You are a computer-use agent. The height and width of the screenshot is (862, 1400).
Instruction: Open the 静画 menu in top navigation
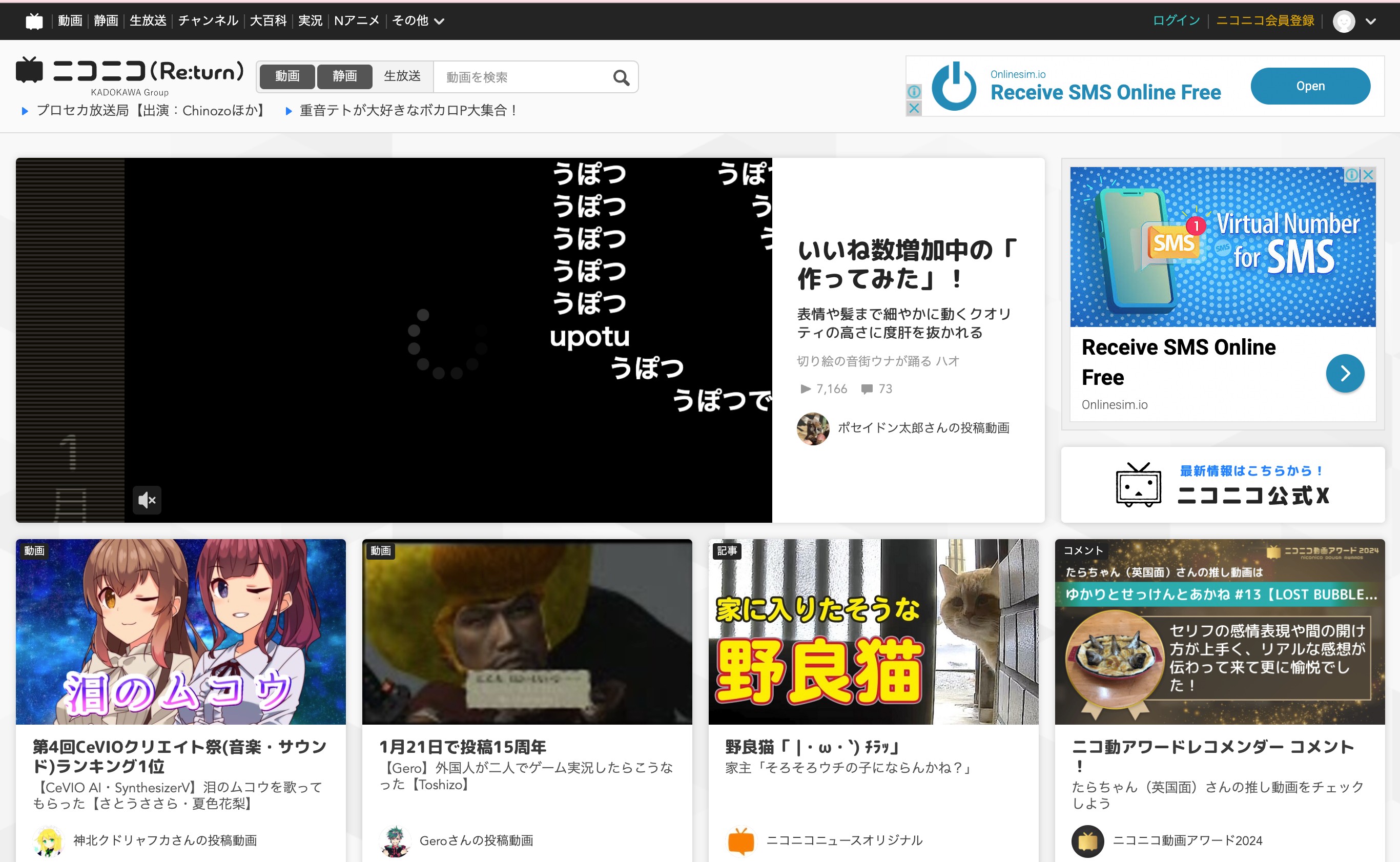click(x=106, y=21)
